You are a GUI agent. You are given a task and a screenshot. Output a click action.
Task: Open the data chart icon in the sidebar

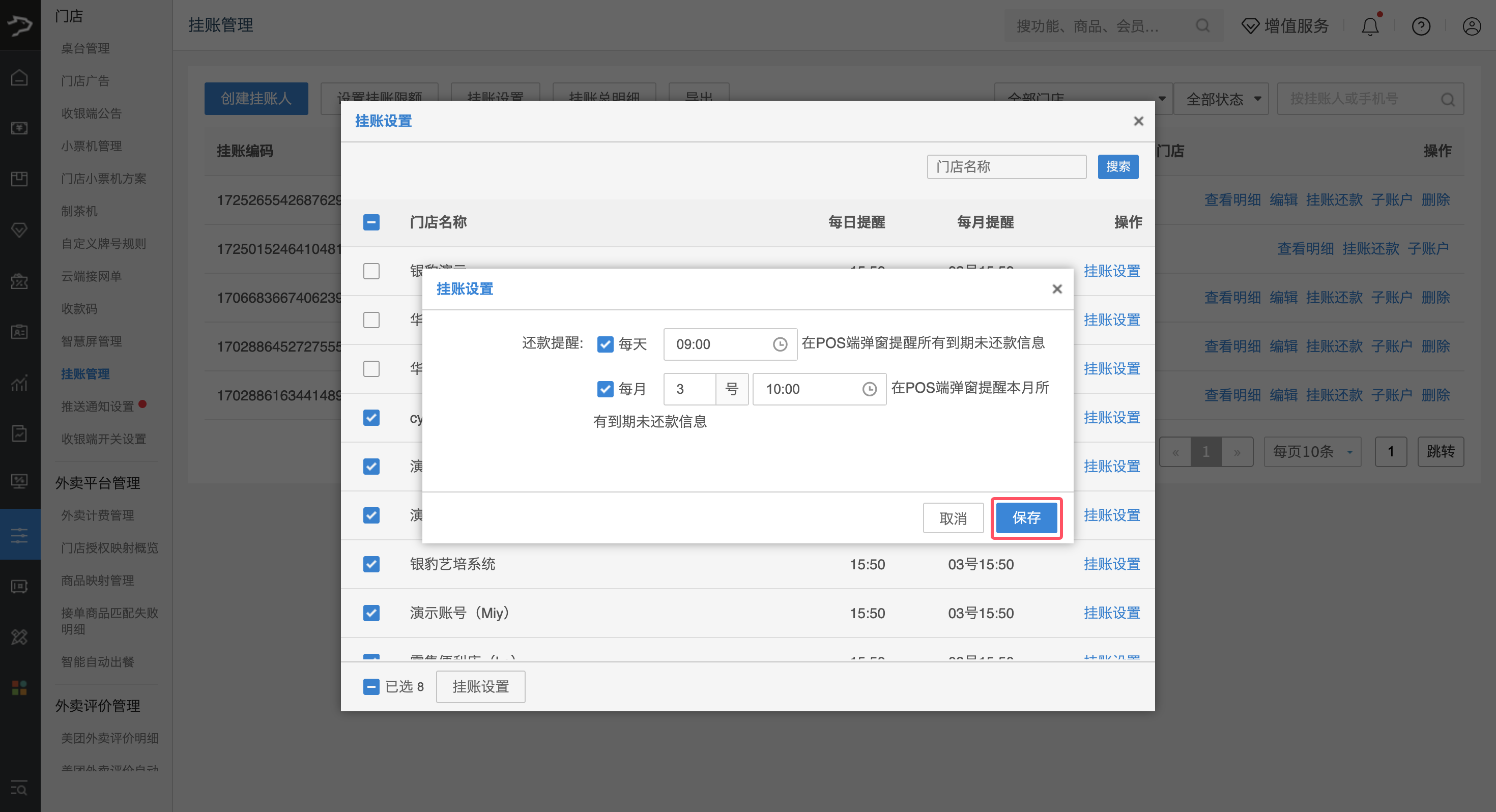20,383
